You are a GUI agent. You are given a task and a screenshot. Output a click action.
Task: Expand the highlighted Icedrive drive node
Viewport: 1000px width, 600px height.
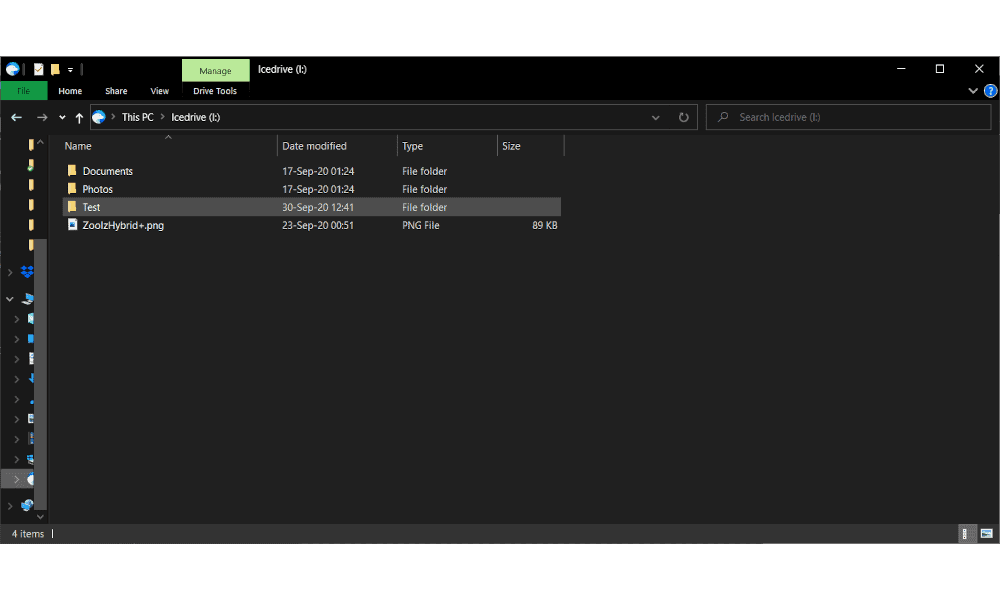point(17,479)
